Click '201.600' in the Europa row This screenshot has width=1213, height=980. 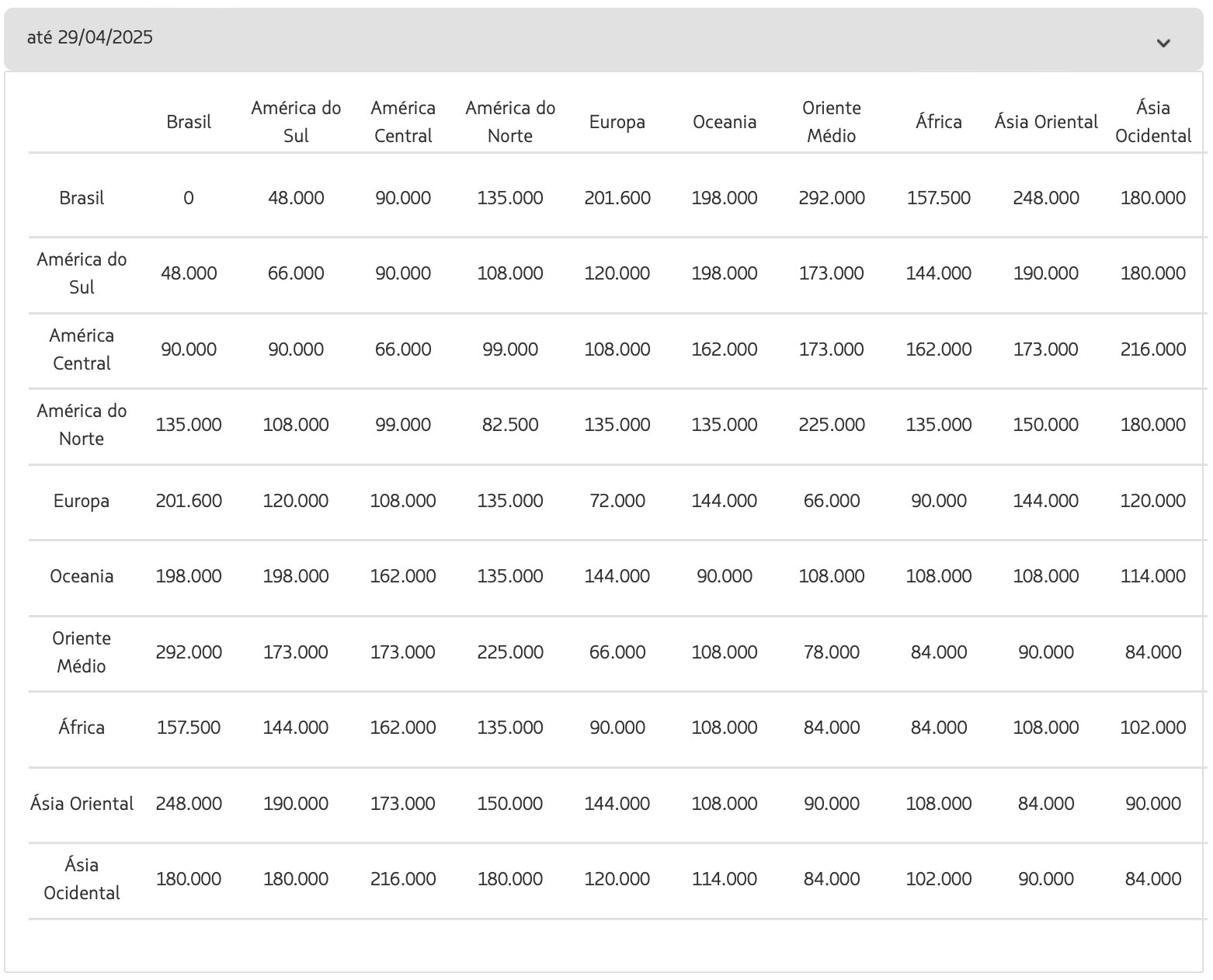pyautogui.click(x=189, y=501)
